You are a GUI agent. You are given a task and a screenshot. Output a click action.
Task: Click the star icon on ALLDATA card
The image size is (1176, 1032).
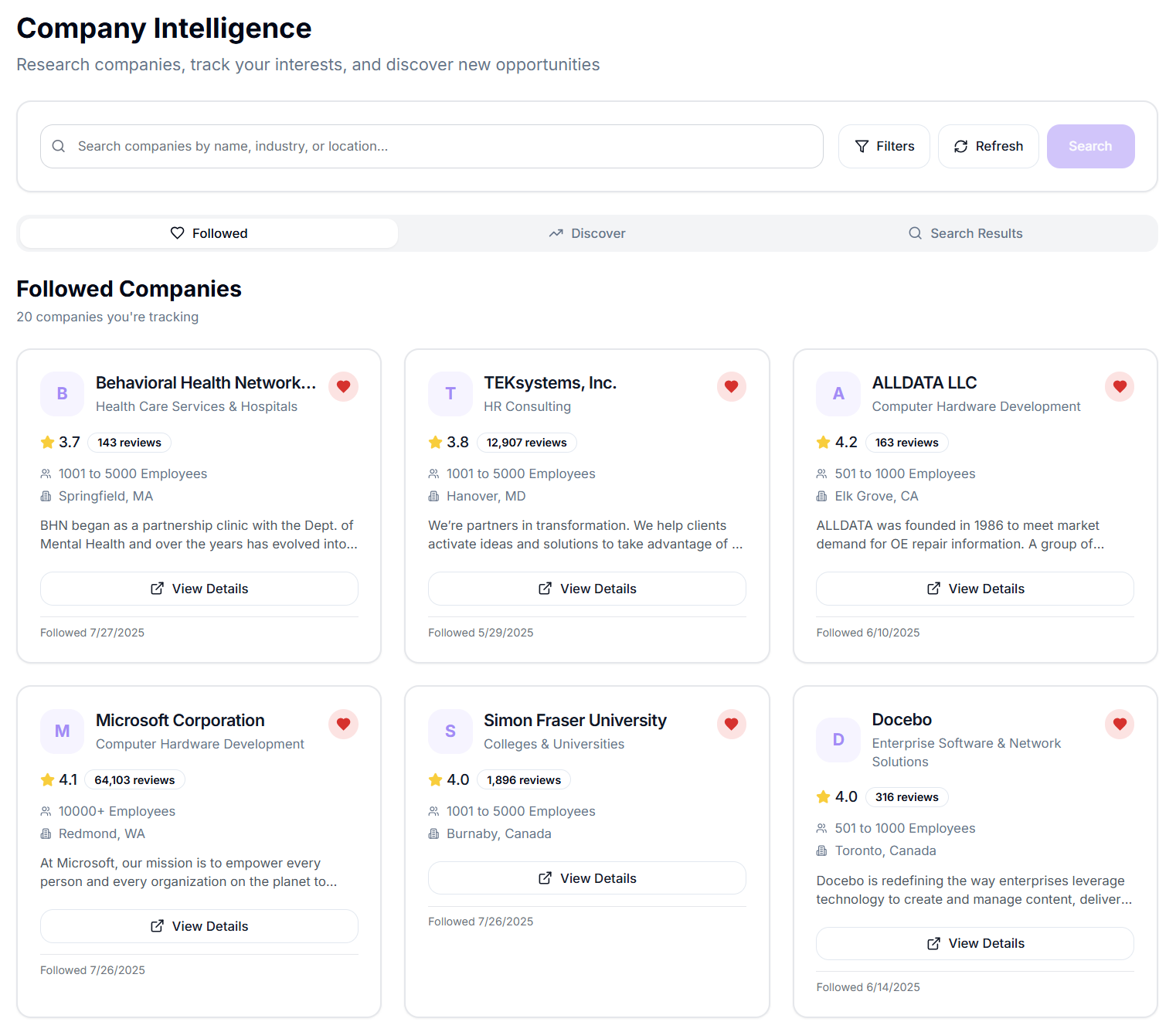tap(823, 443)
